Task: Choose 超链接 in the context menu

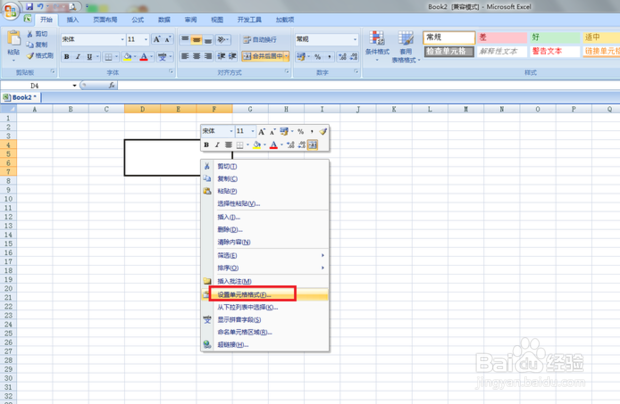Action: pos(265,345)
